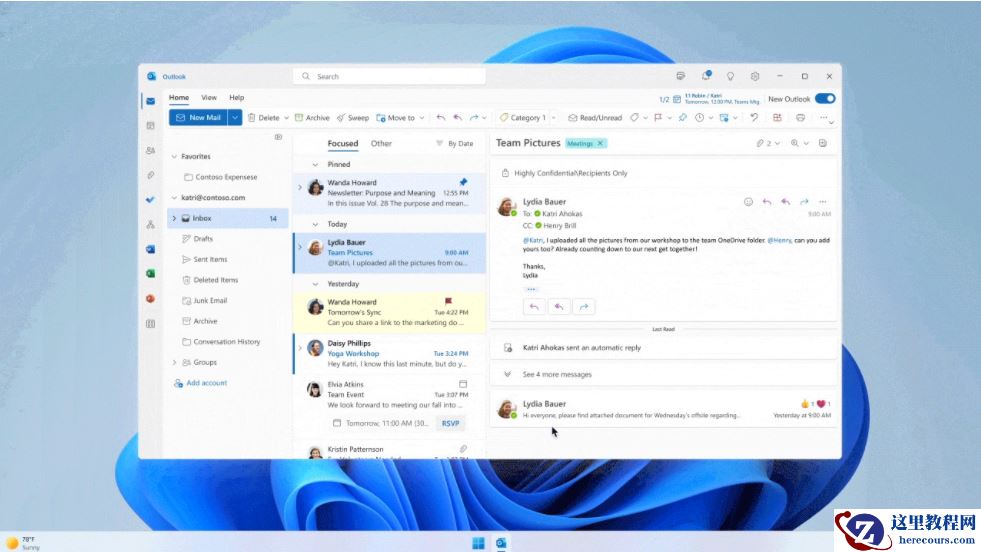Open the By Date sort filter
This screenshot has width=981, height=552.
coord(455,143)
